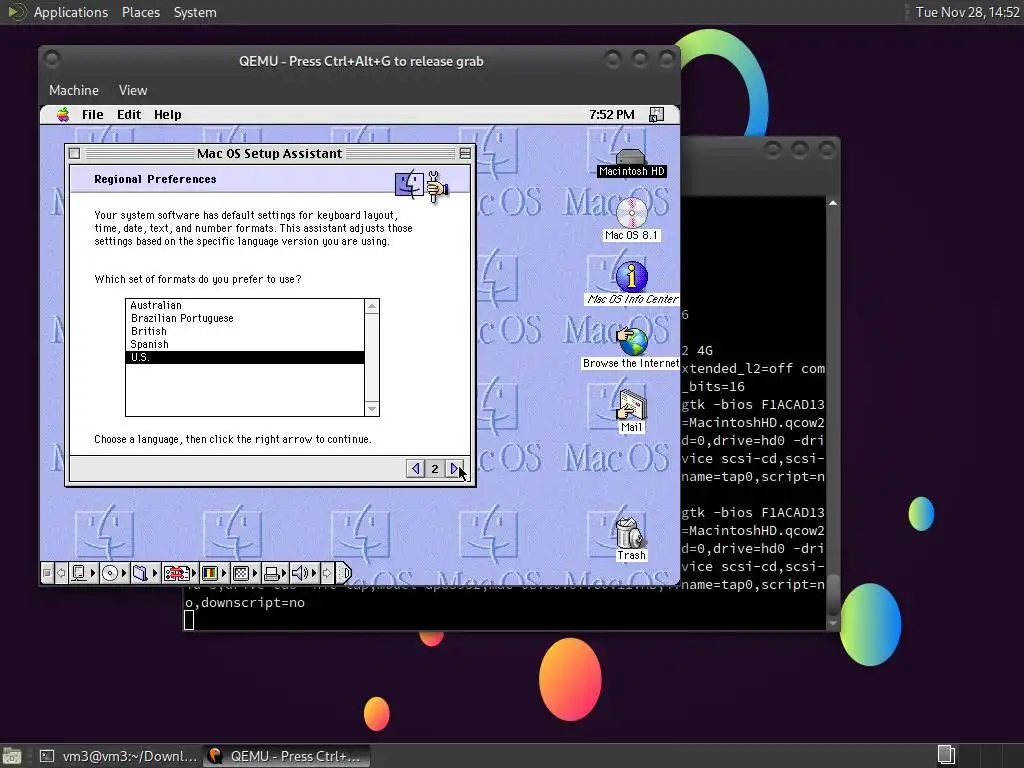Click the Setup Assistant Finder face icon
Viewport: 1024px width, 768px height.
409,184
